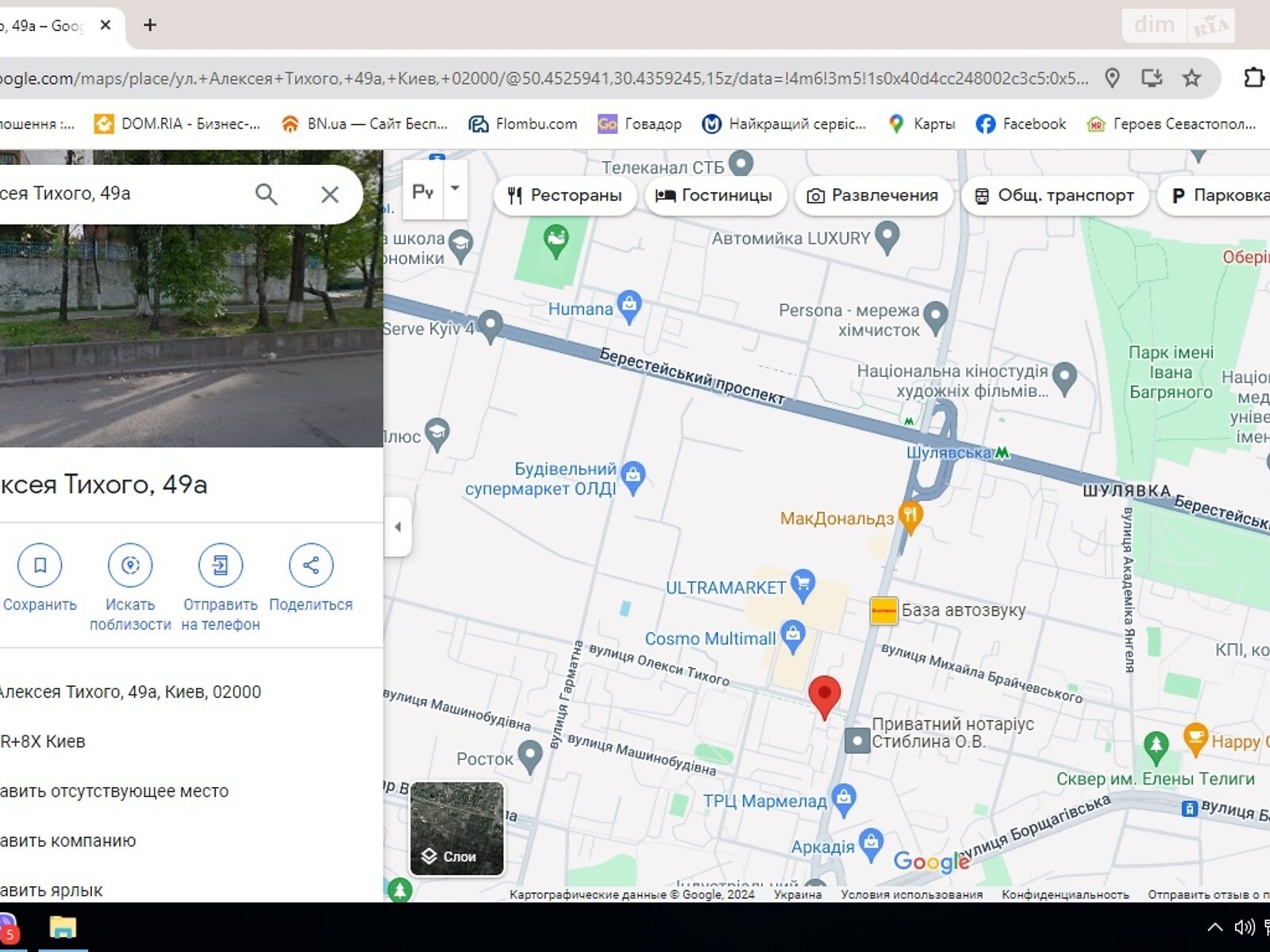
Task: Click the Автомийка LUXURY pin
Action: (887, 236)
